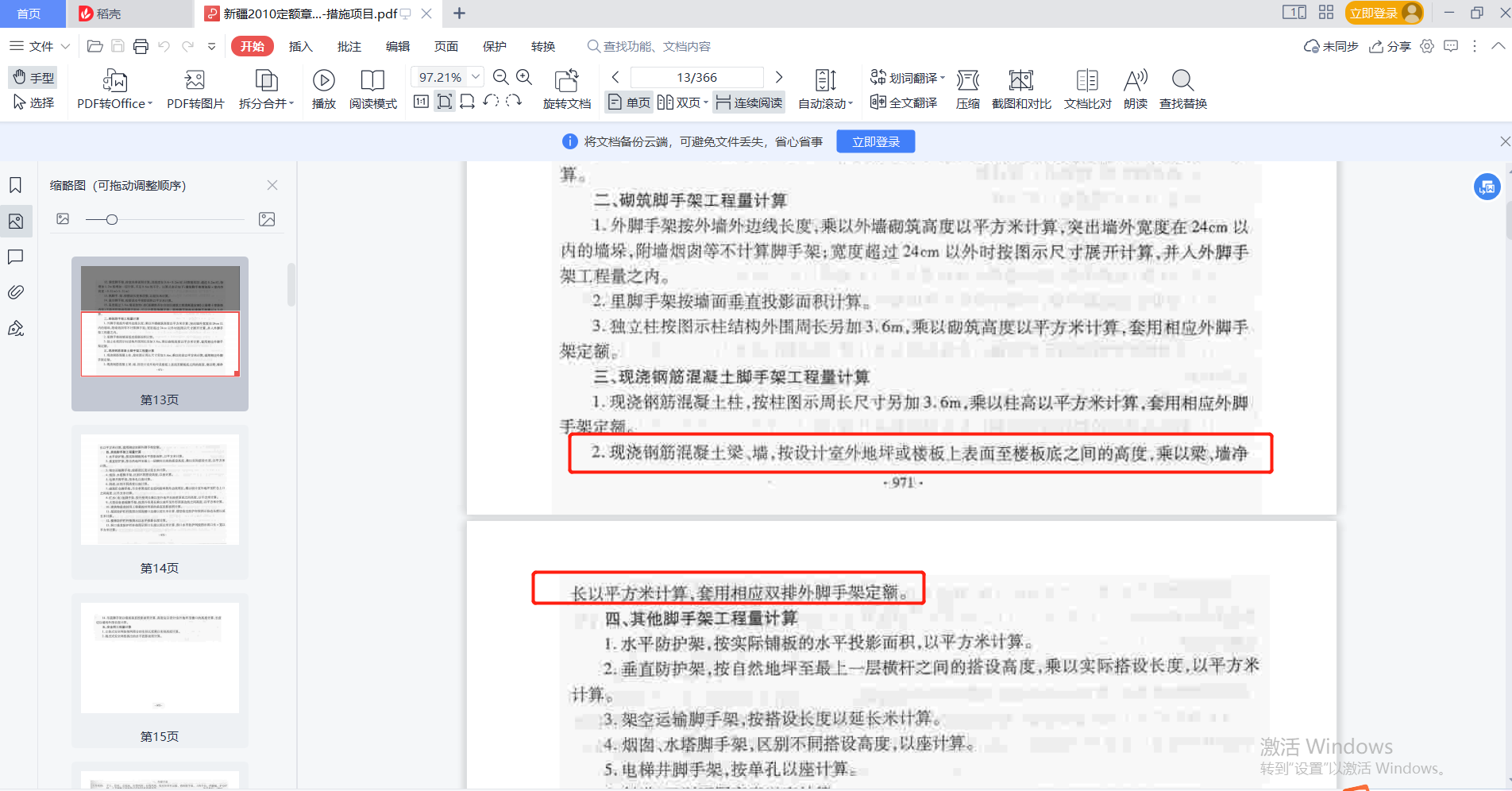The image size is (1512, 791).
Task: Toggle 连续阅读 continuous reading
Action: point(749,102)
